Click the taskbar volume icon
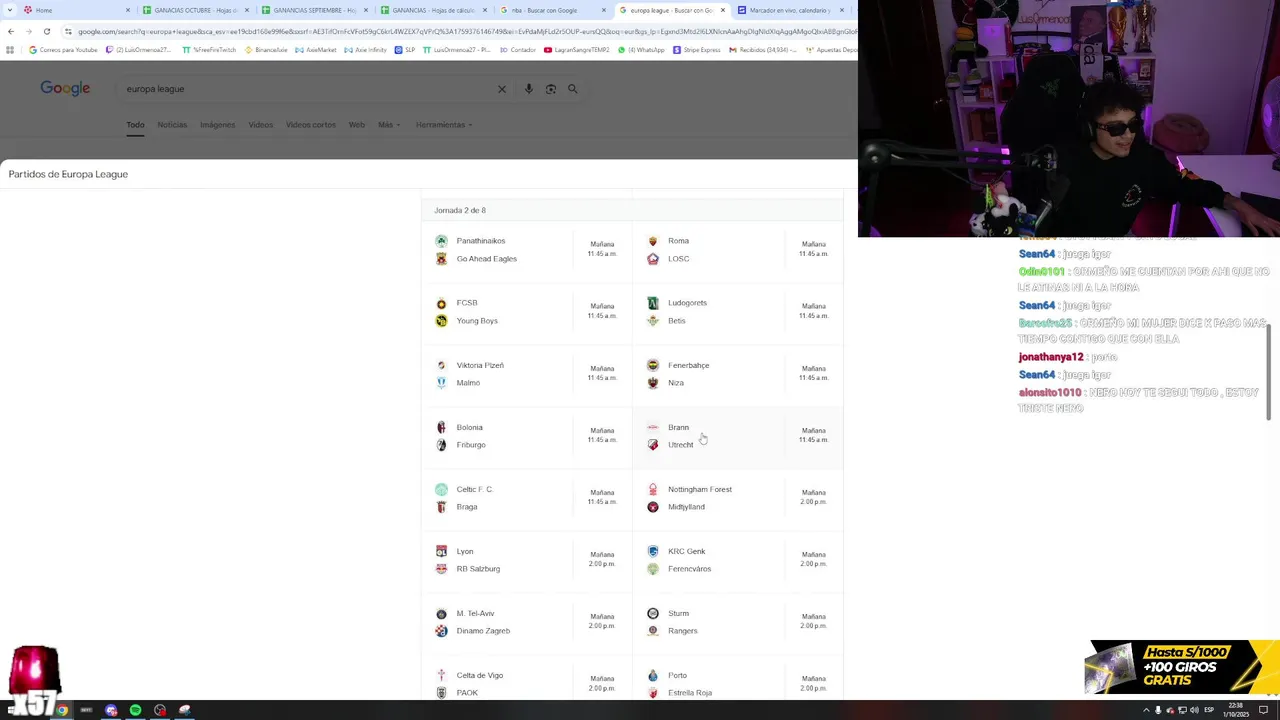This screenshot has width=1280, height=720. click(x=1194, y=710)
